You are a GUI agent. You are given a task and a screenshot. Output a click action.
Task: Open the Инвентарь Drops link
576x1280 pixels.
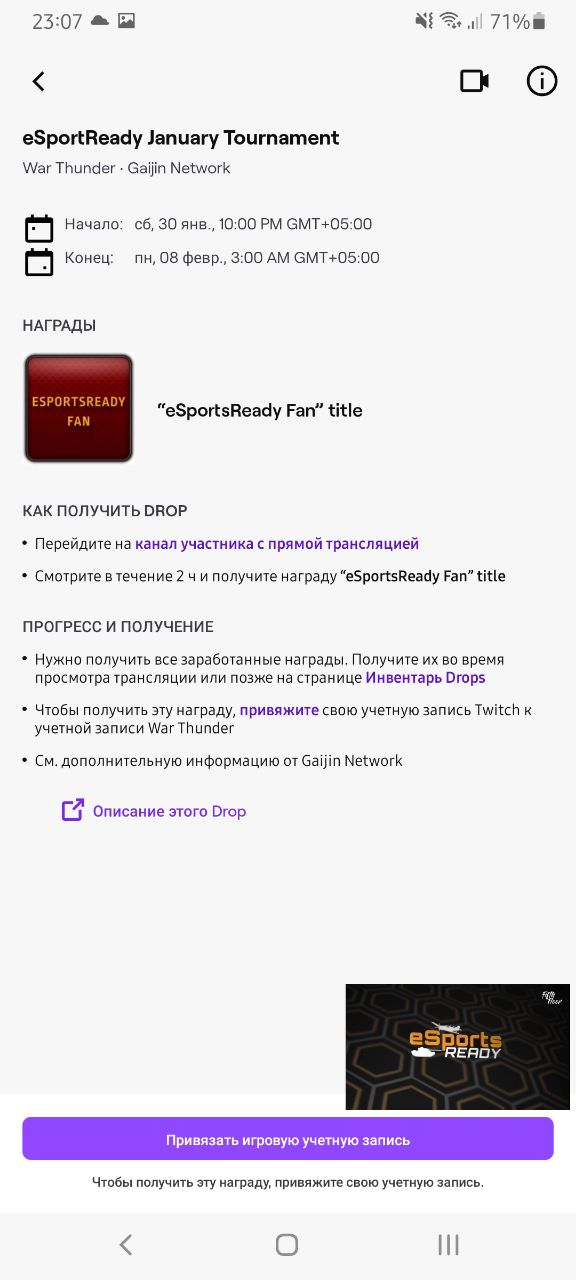[425, 677]
